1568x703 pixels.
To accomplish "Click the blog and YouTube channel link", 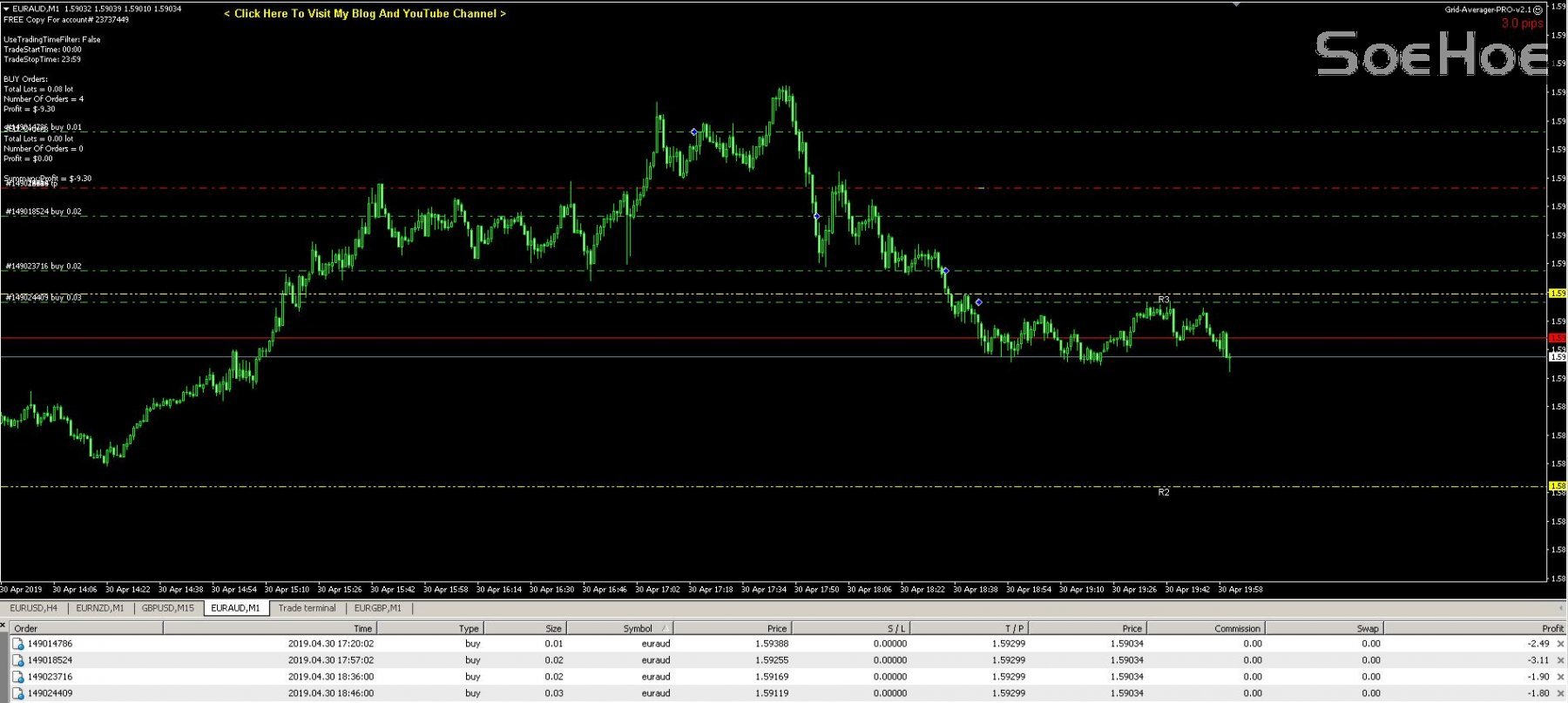I will click(x=365, y=14).
